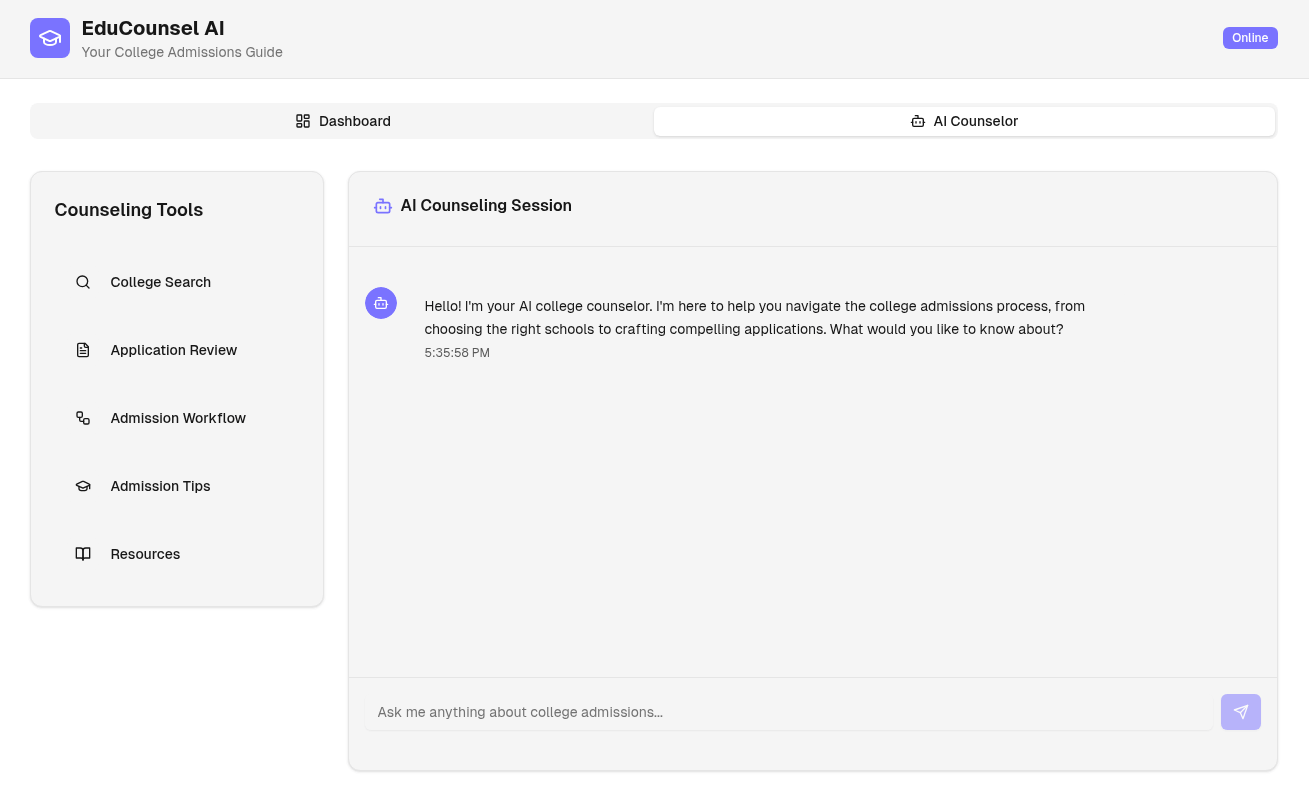Click the counselor's robot avatar next to greeting
Screen dimensions: 1309x807
(x=381, y=303)
